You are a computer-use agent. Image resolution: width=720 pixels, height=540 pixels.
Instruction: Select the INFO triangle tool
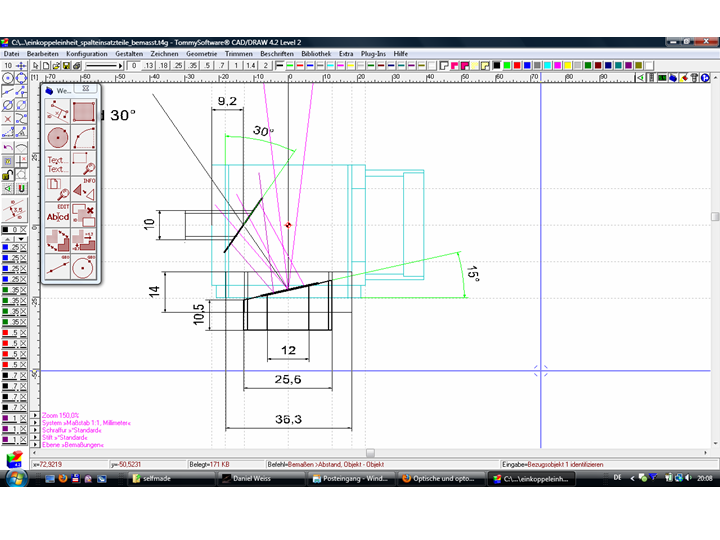coord(84,190)
